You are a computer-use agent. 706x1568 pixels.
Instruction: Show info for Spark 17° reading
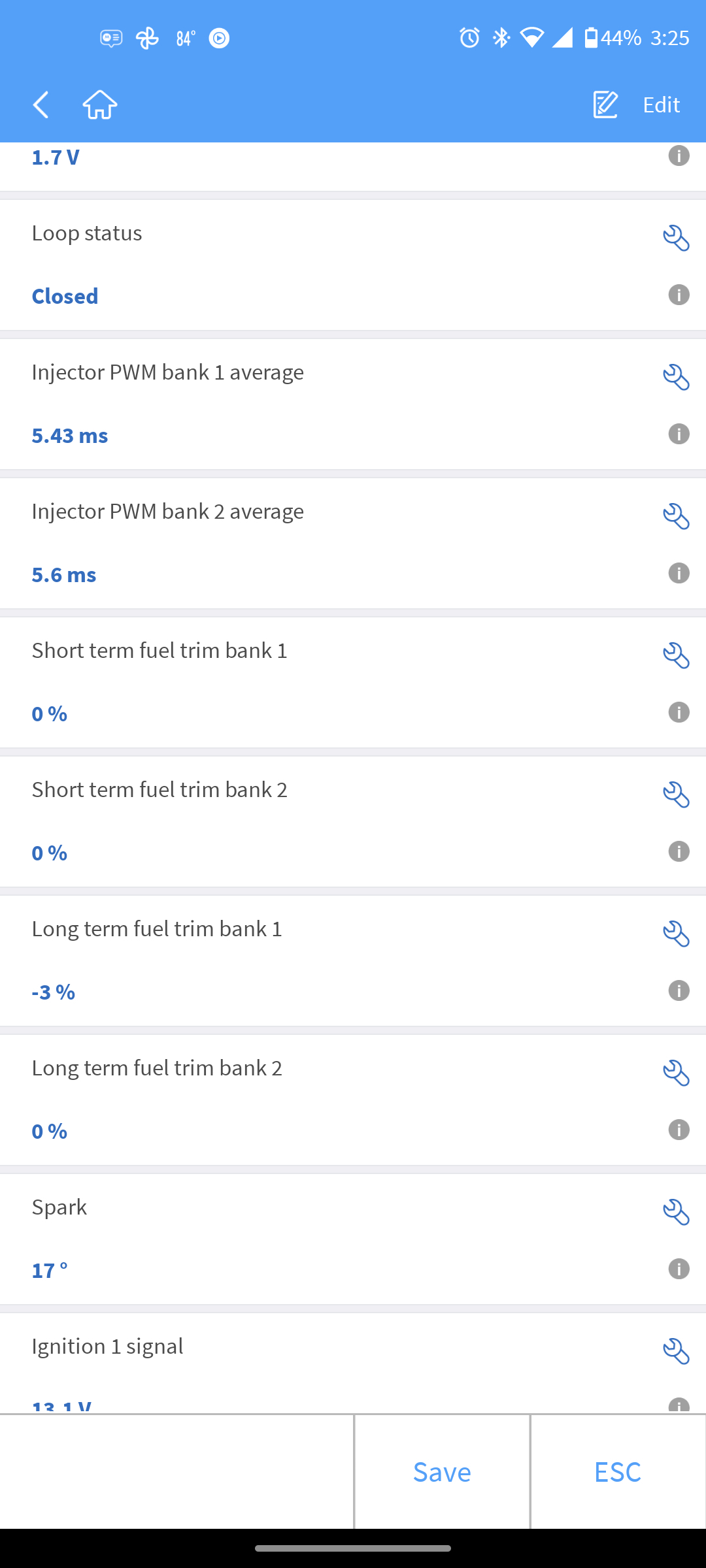[x=679, y=1269]
